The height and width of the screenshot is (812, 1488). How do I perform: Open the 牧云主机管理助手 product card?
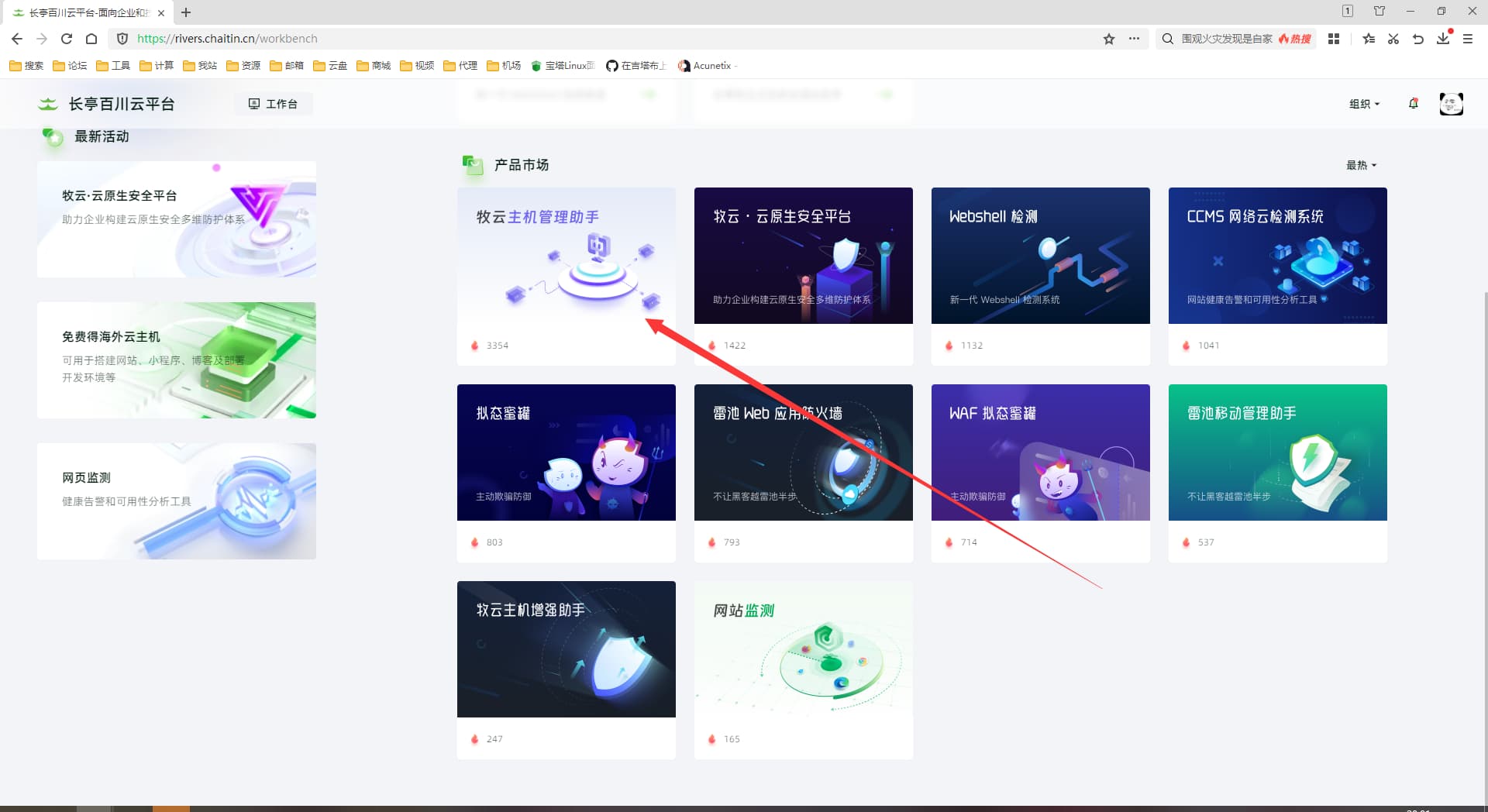click(567, 276)
